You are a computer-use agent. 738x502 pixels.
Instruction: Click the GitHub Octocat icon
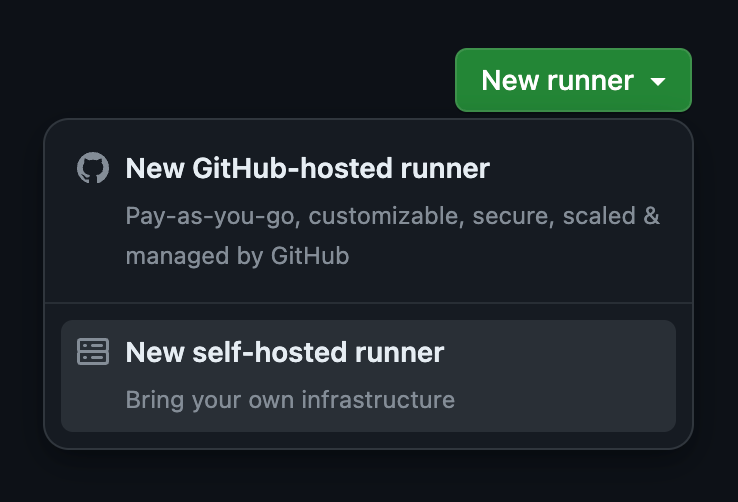[93, 168]
